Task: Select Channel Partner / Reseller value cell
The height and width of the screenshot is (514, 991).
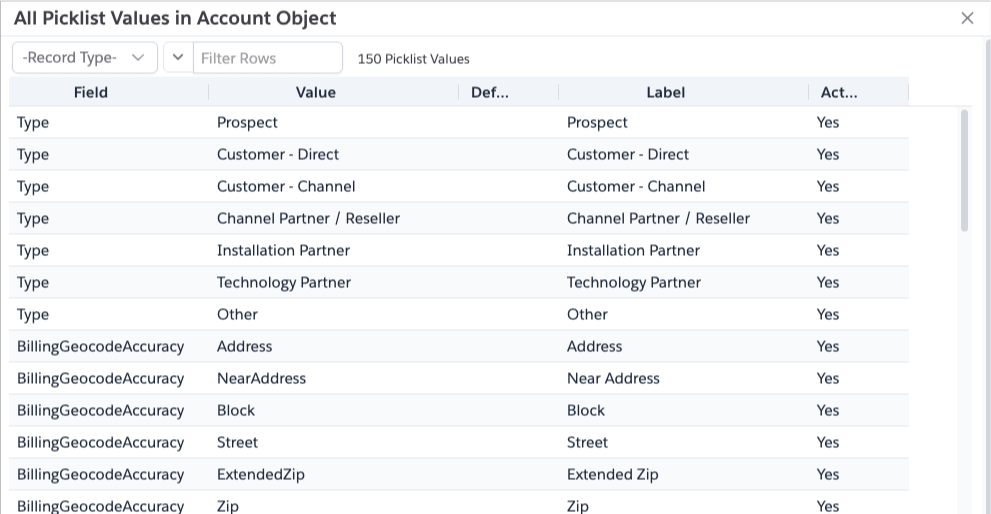Action: [308, 218]
